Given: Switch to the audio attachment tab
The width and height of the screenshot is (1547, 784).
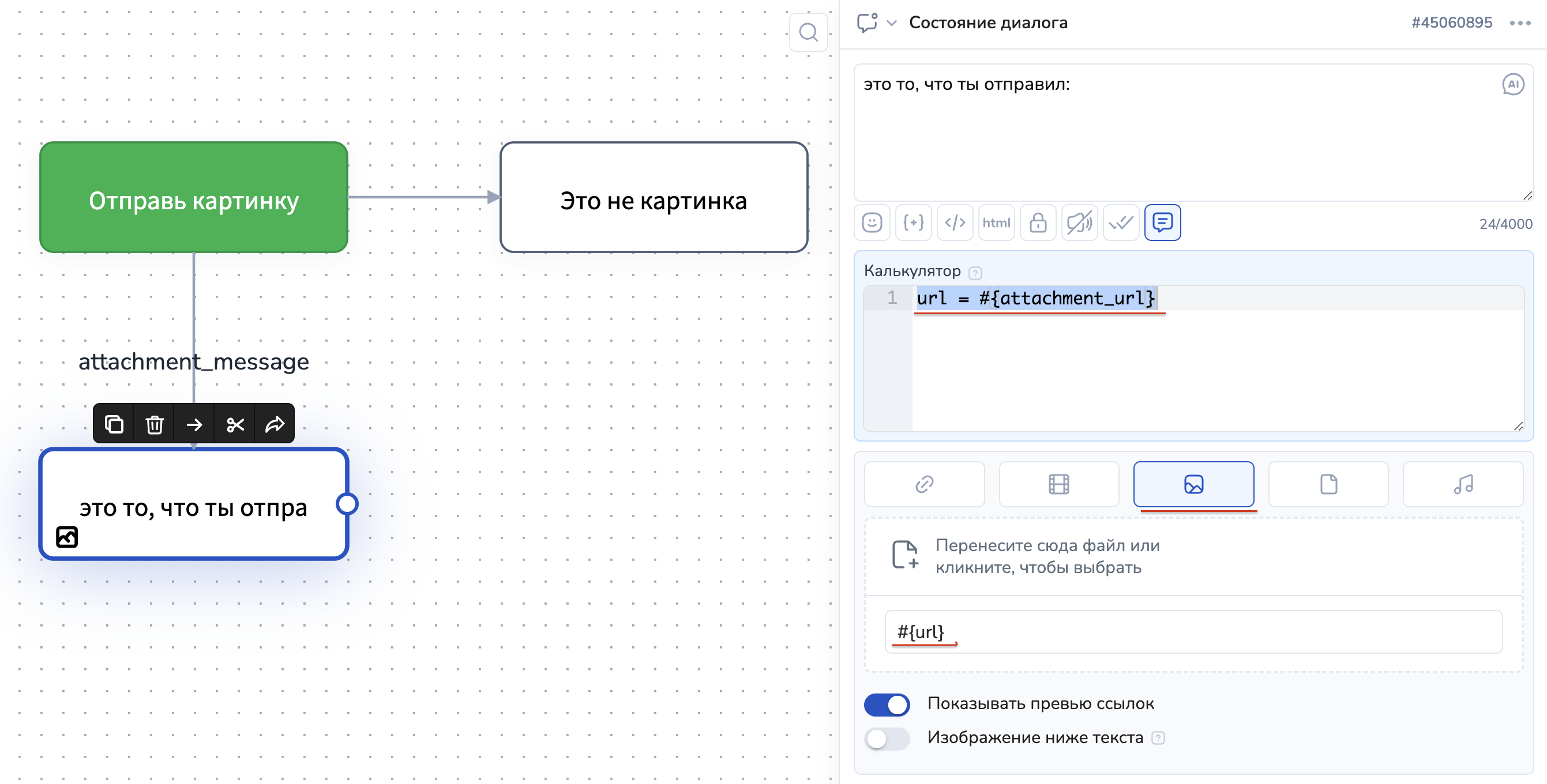Looking at the screenshot, I should [x=1462, y=484].
